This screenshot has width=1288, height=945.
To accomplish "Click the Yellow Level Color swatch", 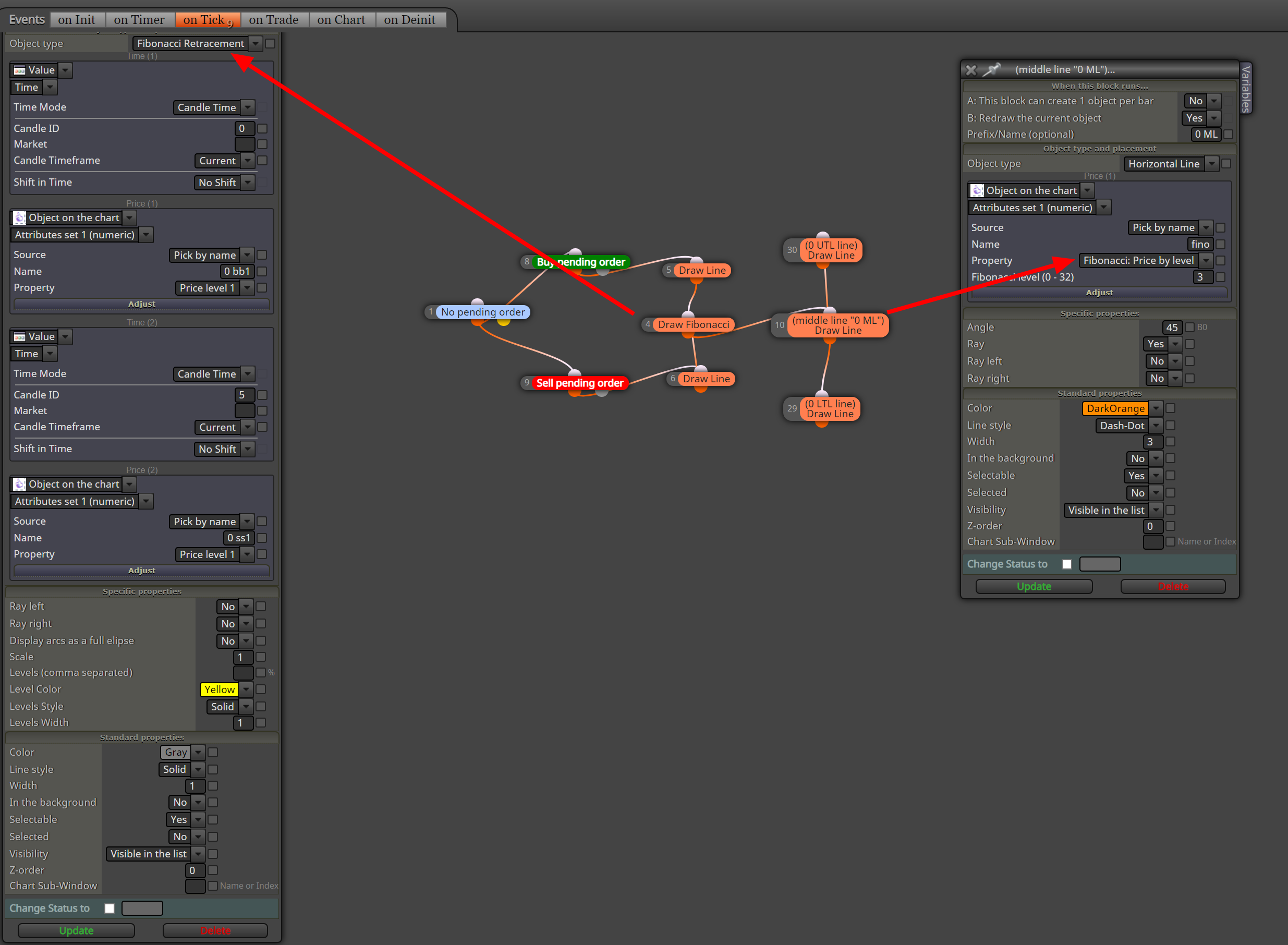I will pyautogui.click(x=219, y=689).
